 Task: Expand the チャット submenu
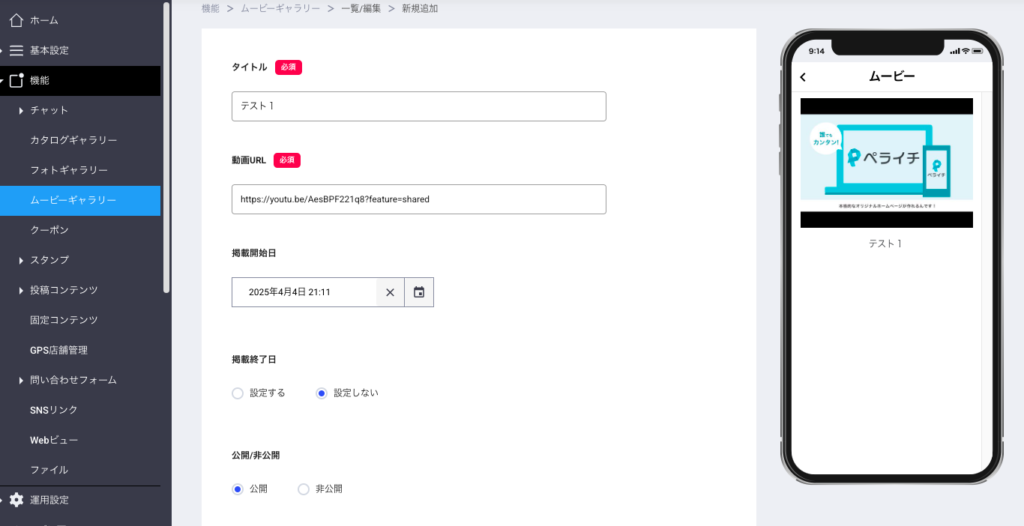pos(21,110)
